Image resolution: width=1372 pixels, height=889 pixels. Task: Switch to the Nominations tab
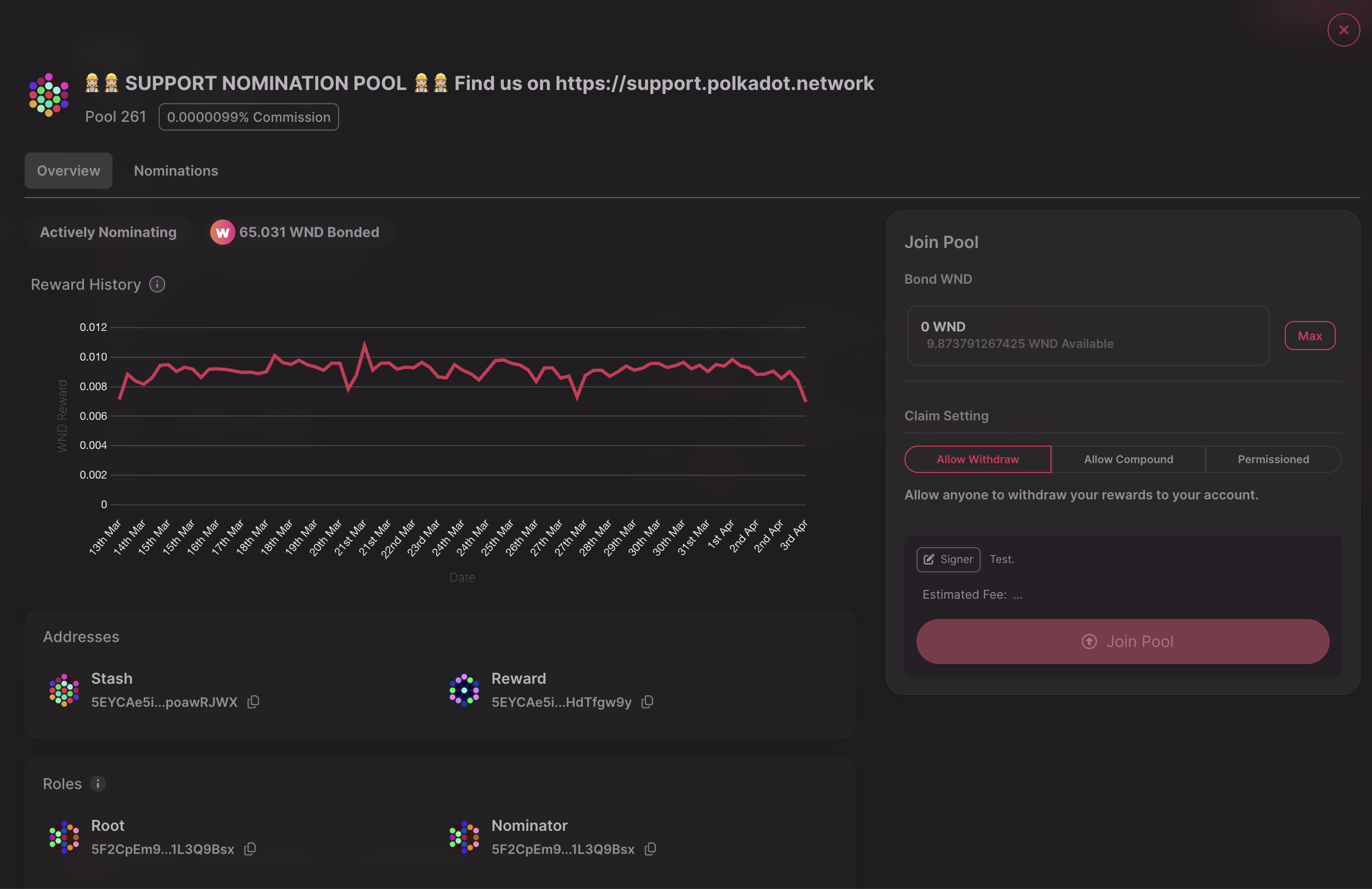(176, 171)
